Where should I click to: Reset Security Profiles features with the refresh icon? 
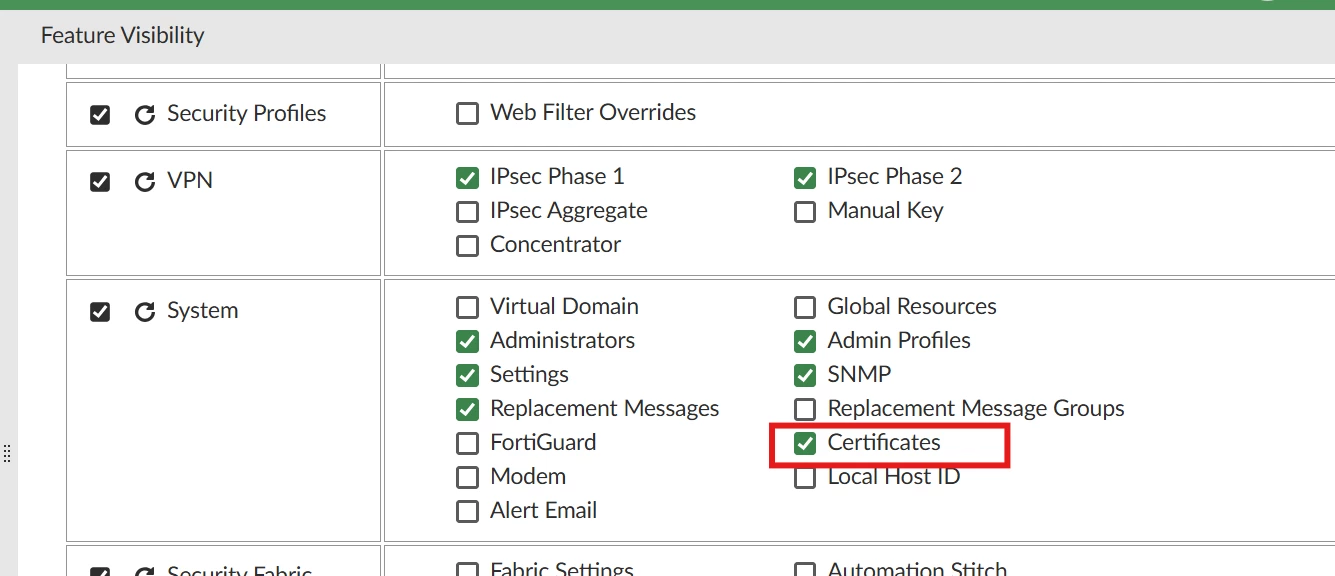(145, 115)
